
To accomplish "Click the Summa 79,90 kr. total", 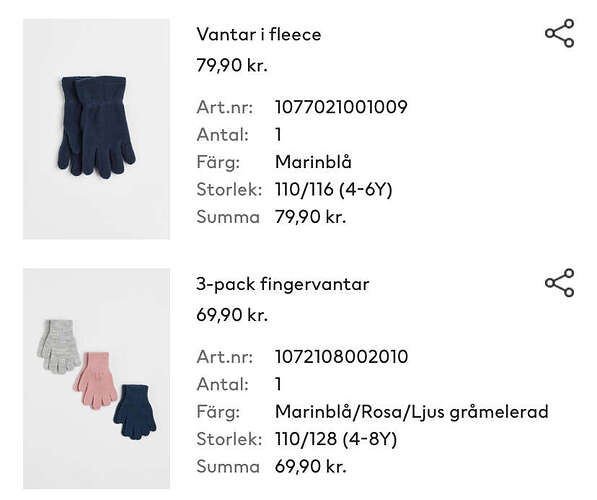I will [x=310, y=217].
